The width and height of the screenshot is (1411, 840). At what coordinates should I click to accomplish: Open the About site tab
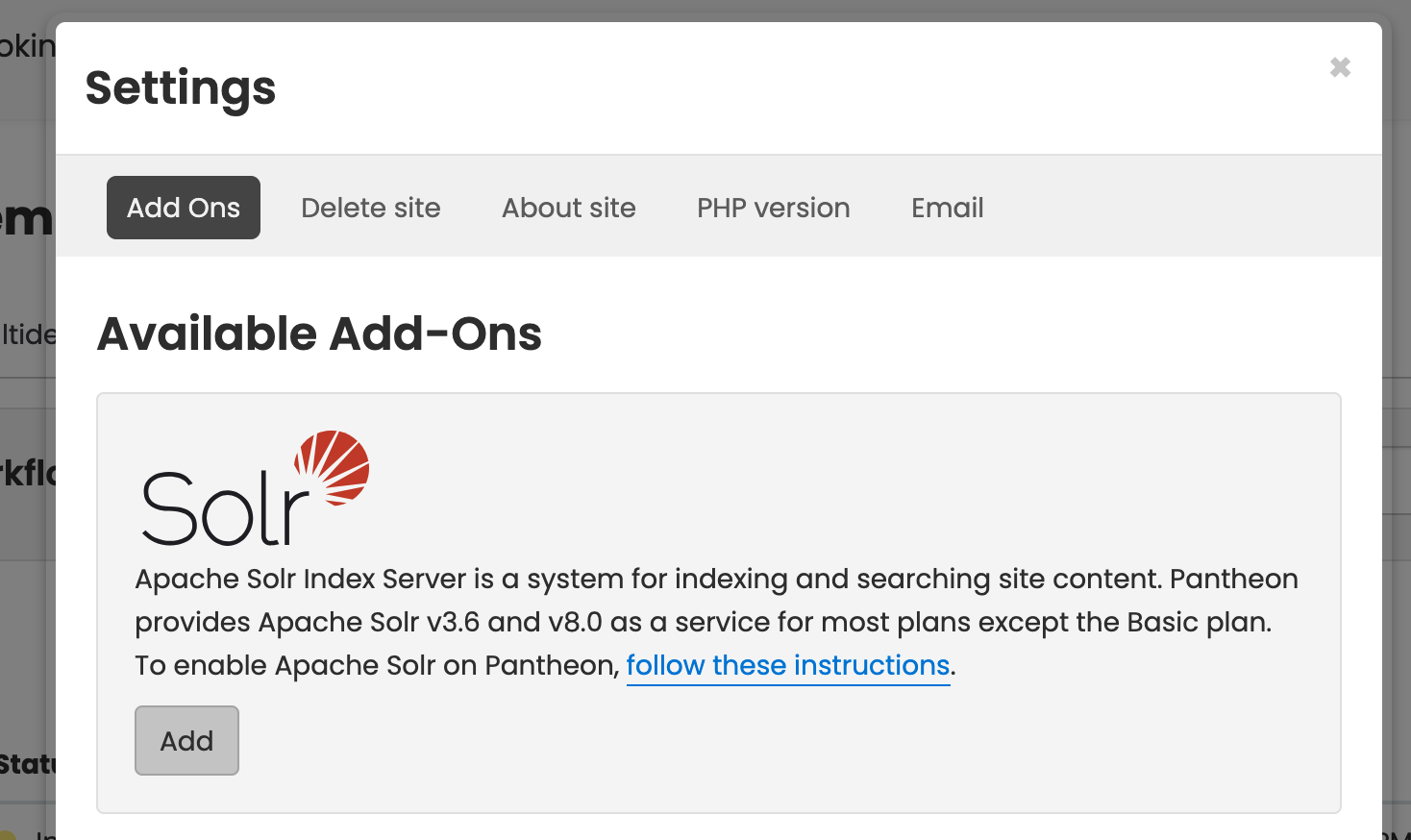pos(568,208)
